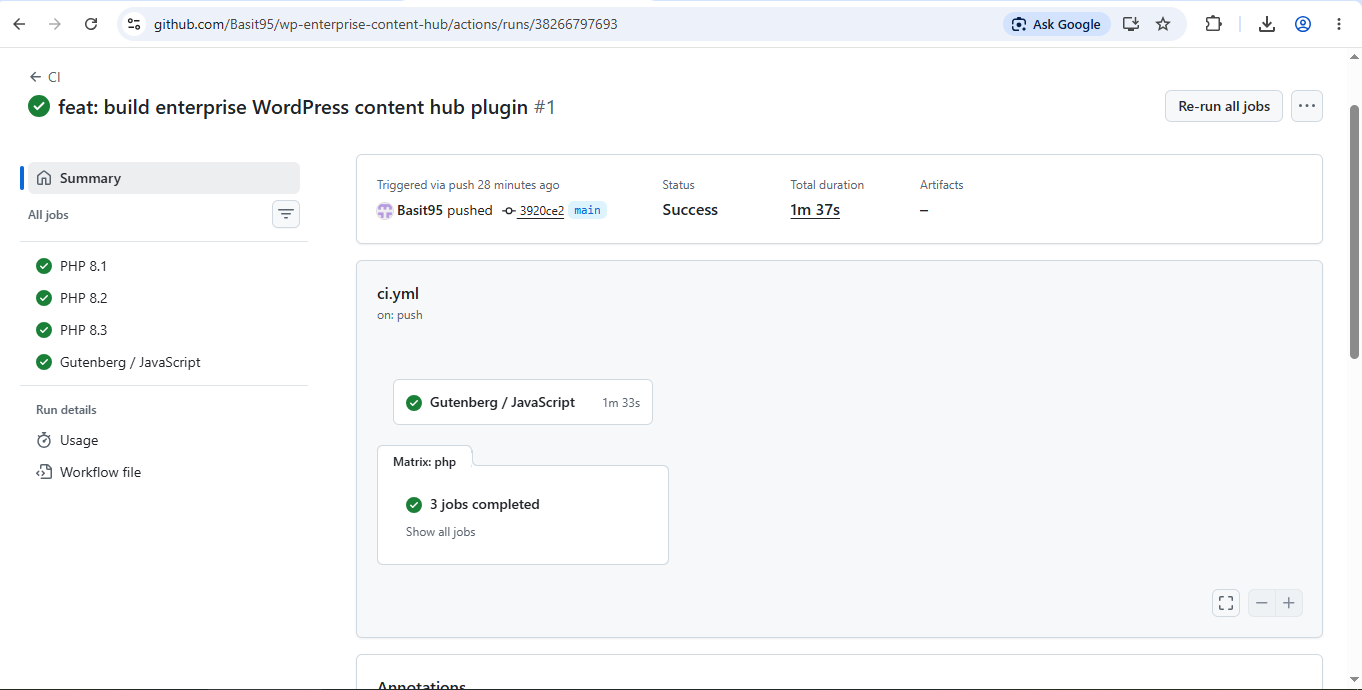Zoom out the workflow graph
The image size is (1362, 690).
(1262, 603)
